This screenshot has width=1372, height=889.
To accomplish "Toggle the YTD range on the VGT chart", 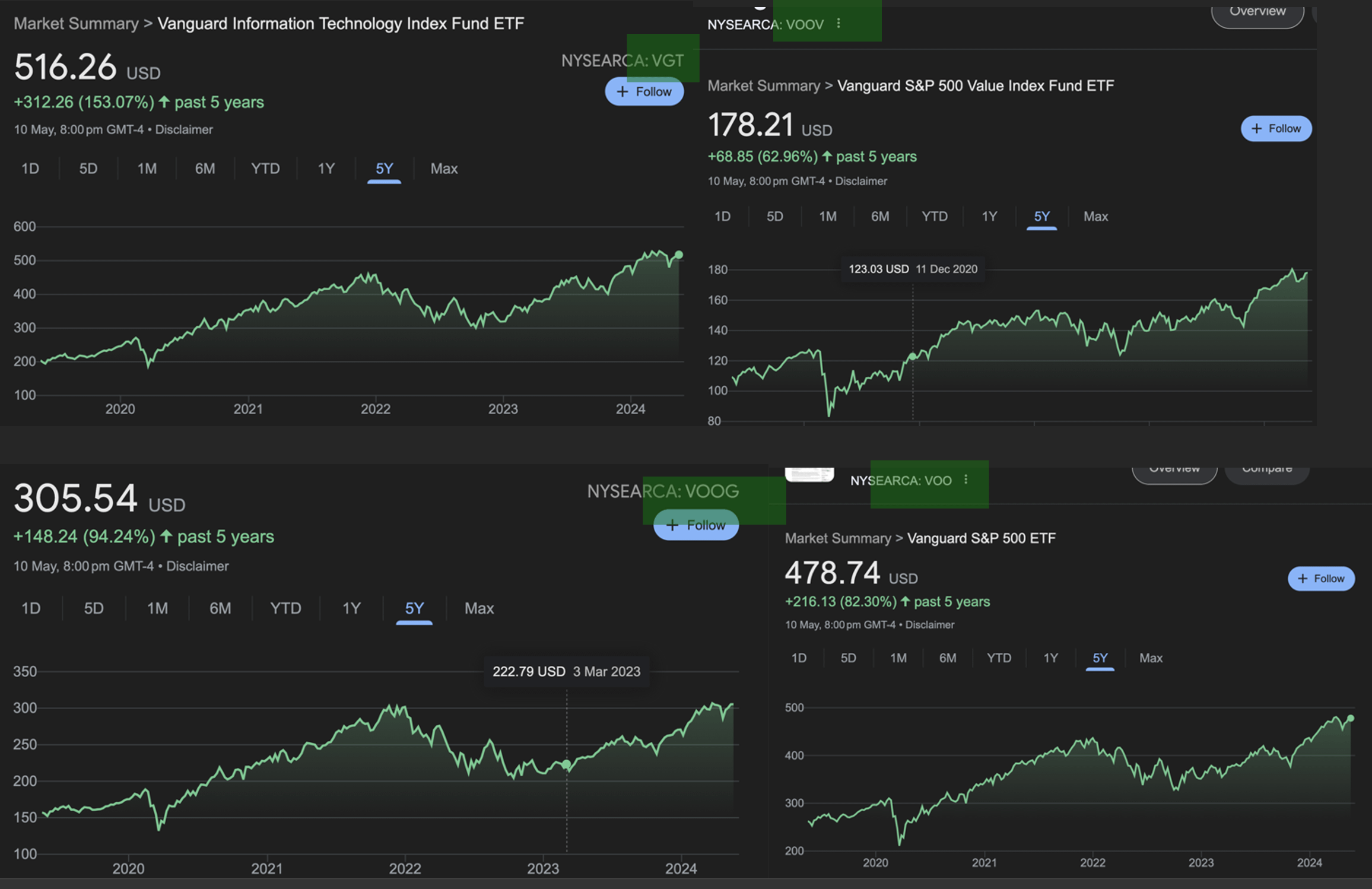I will click(265, 169).
